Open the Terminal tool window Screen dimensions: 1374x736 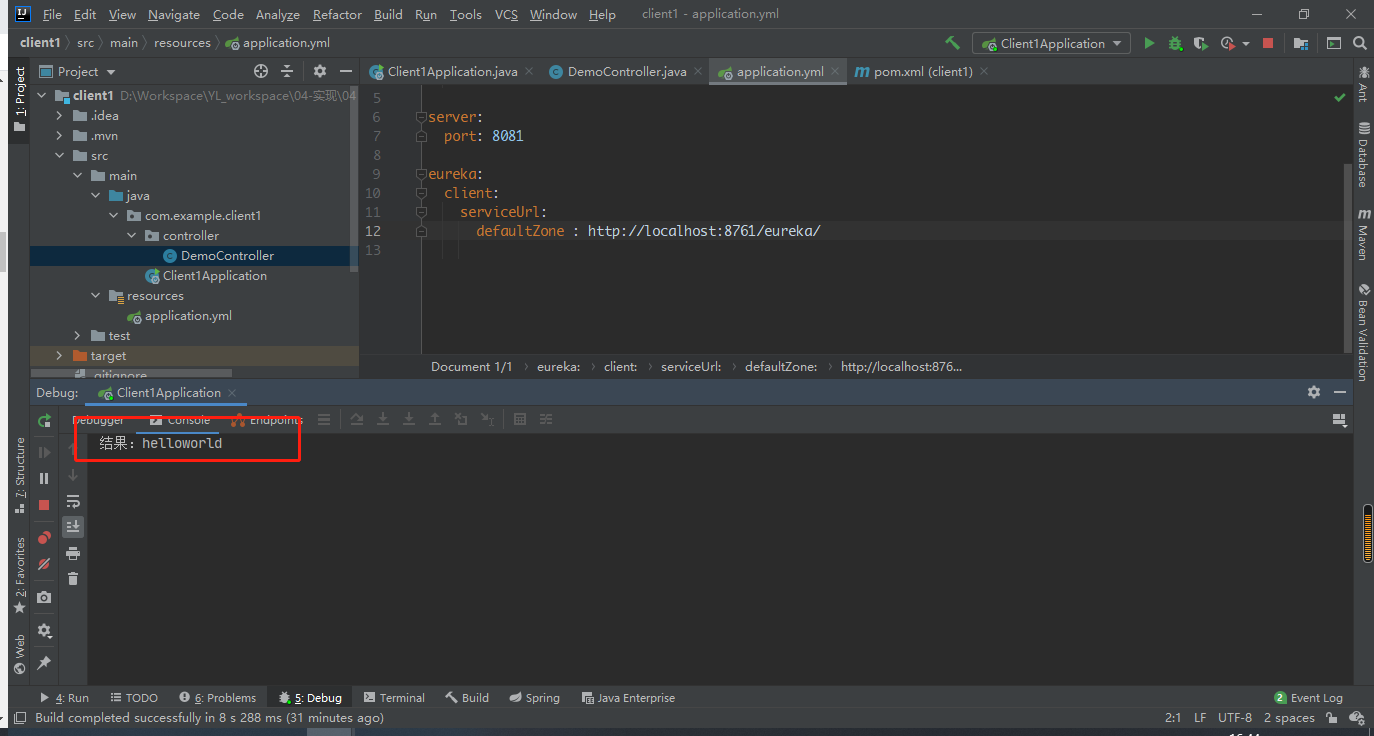point(394,698)
